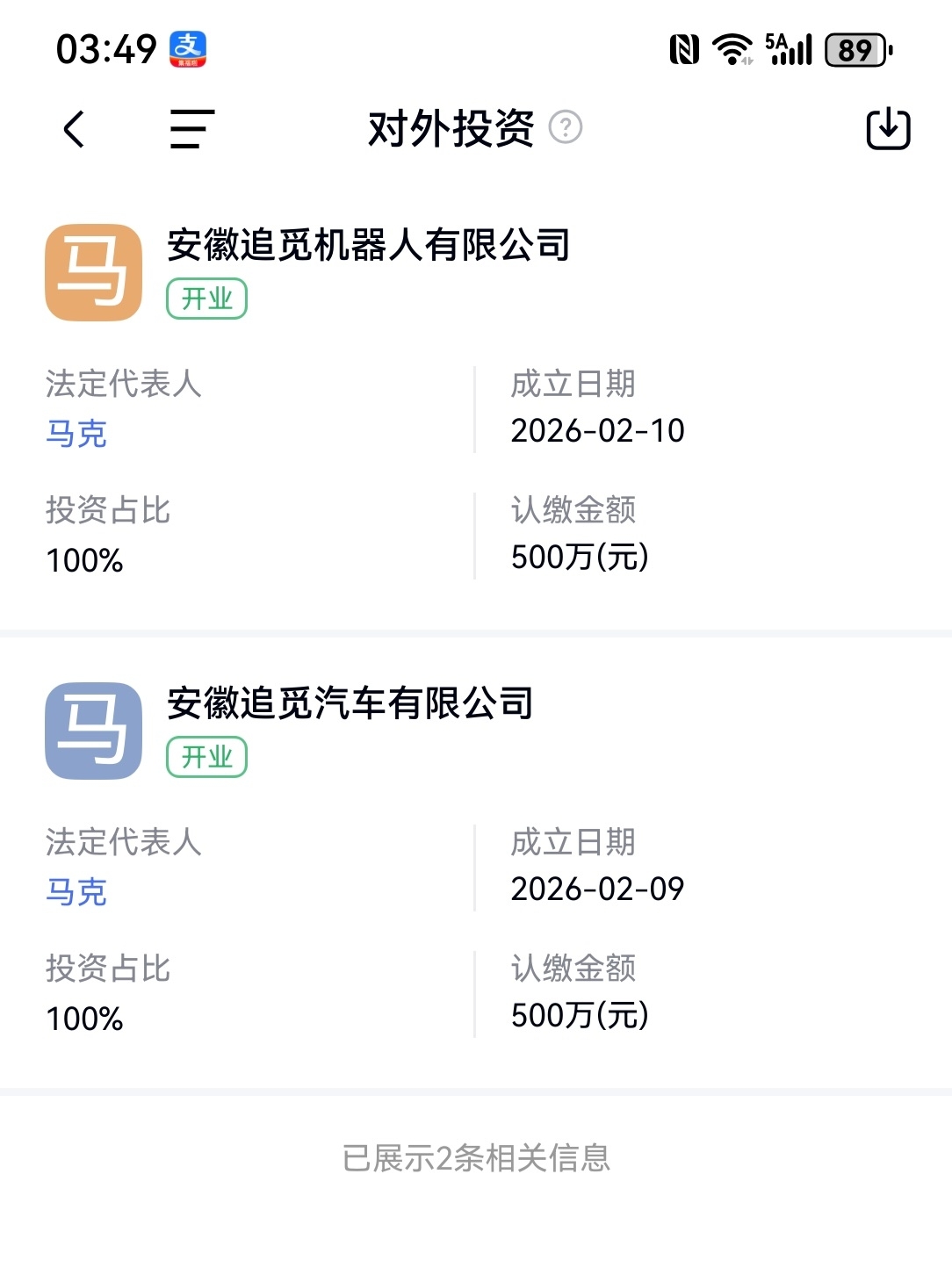The width and height of the screenshot is (952, 1275).
Task: Tap the Wi-Fi status icon
Action: (x=732, y=49)
